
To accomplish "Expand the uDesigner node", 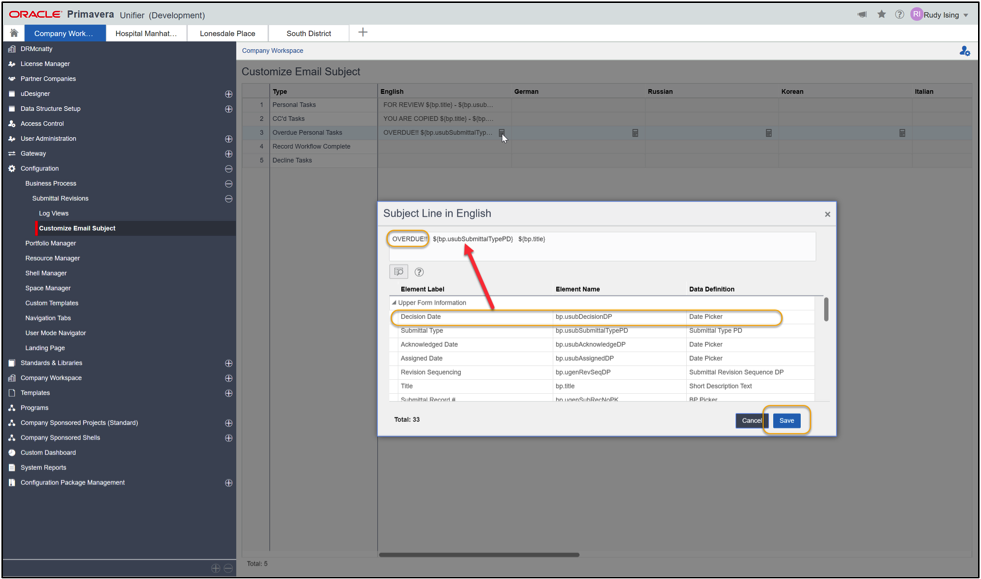I will tap(228, 94).
